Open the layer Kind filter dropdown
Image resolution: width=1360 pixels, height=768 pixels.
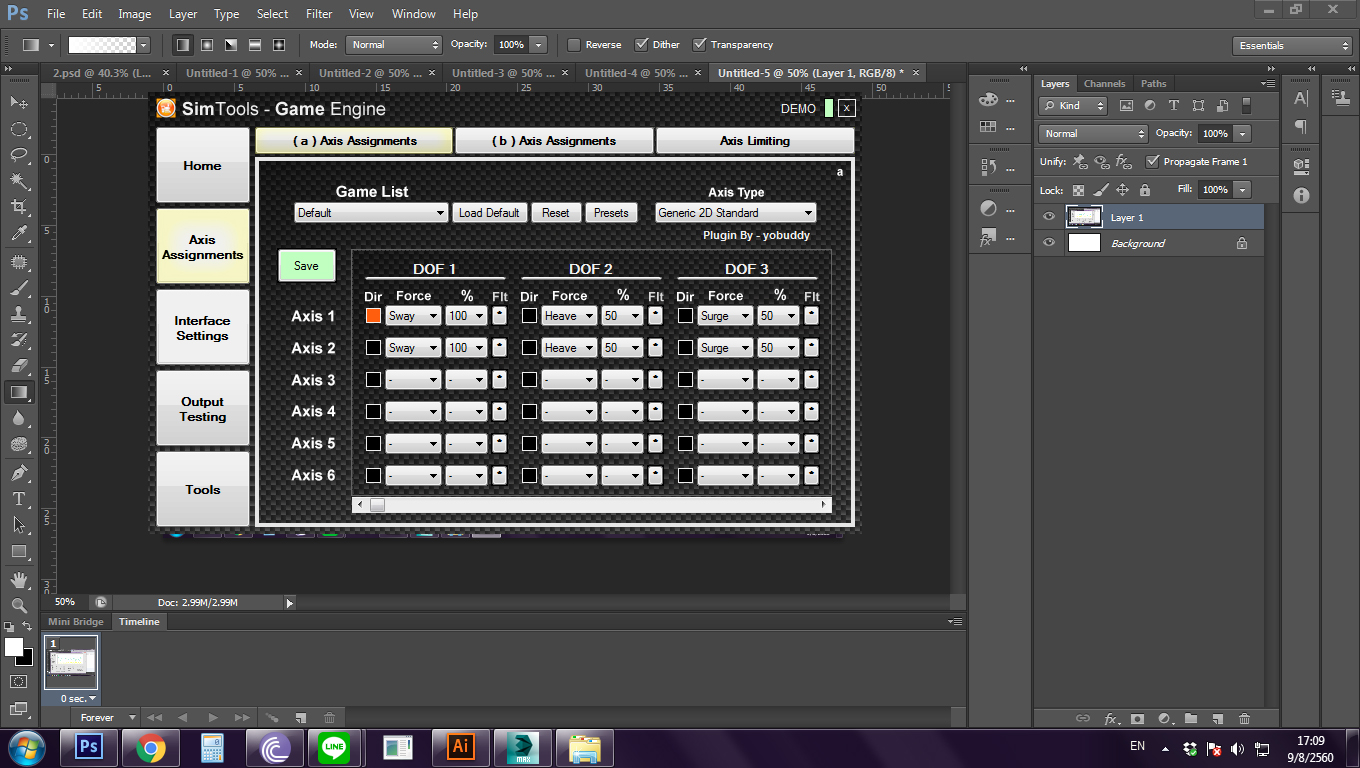coord(1073,106)
